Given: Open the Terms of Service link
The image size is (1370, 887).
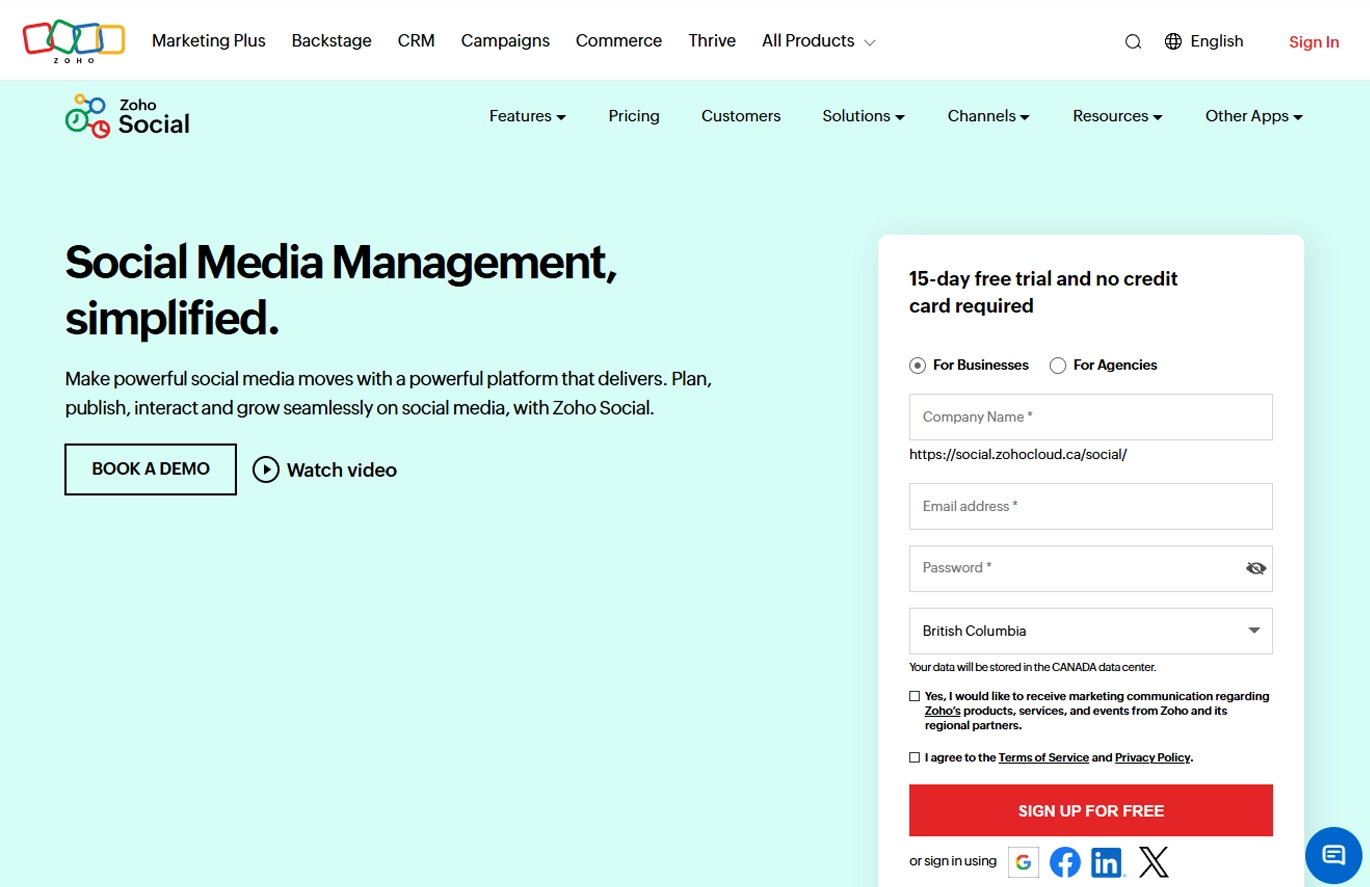Looking at the screenshot, I should pos(1043,758).
